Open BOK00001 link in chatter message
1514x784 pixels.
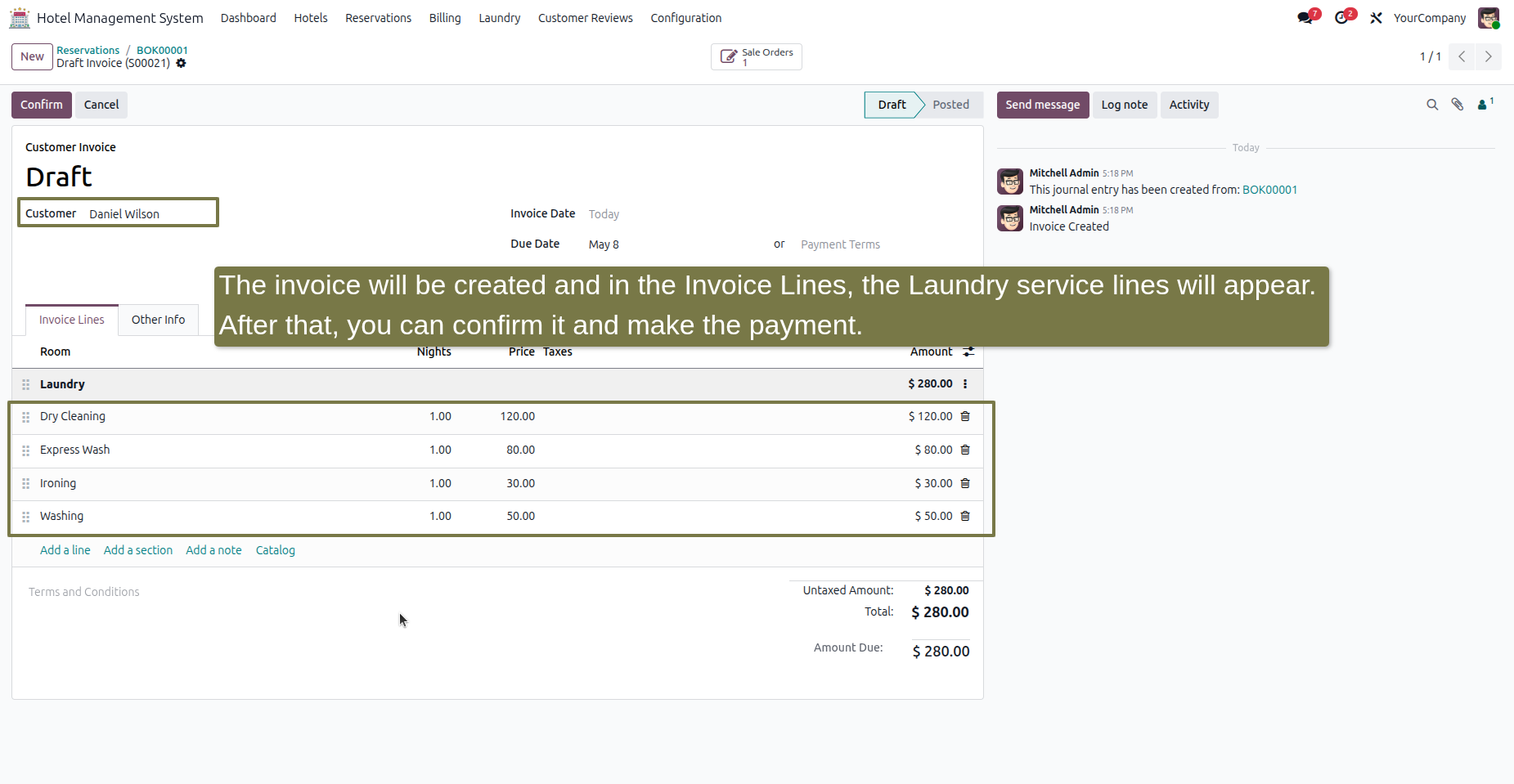coord(1269,190)
